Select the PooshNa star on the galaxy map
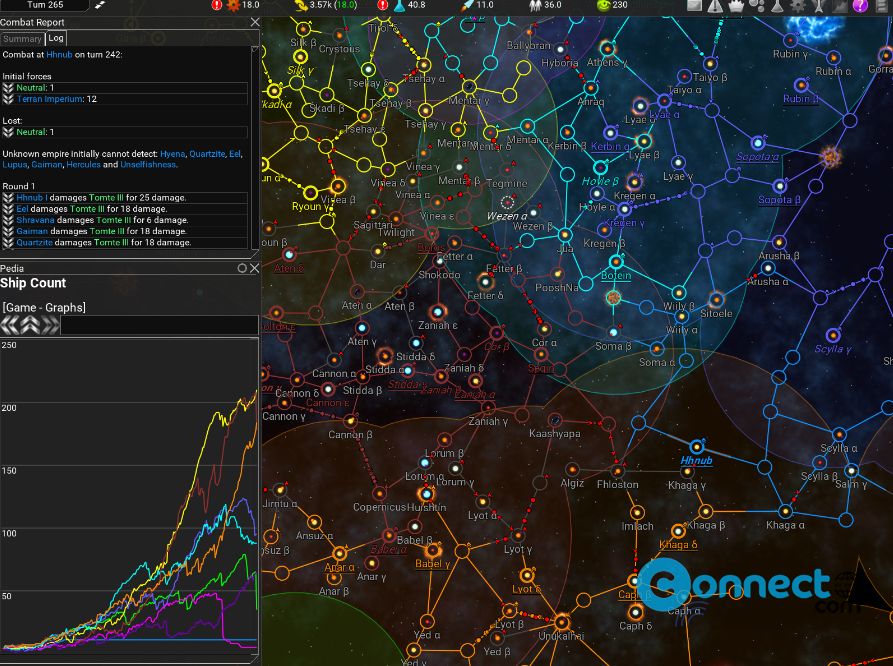893x666 pixels. 558,275
